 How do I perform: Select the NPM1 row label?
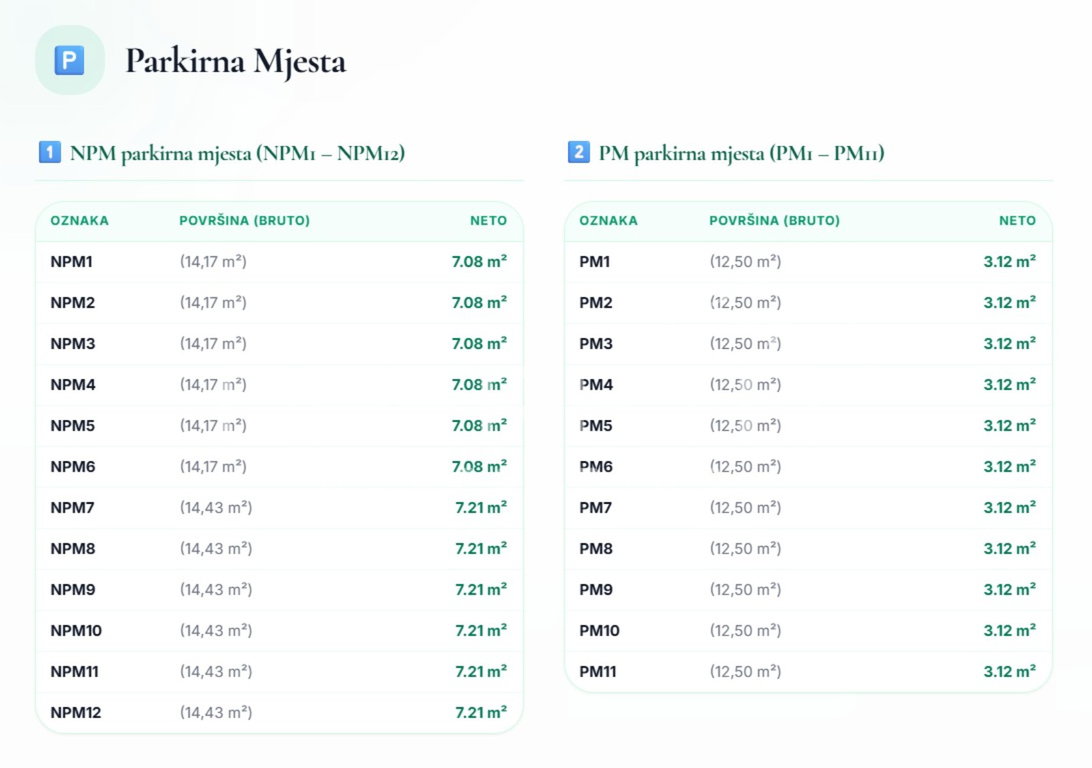(71, 262)
